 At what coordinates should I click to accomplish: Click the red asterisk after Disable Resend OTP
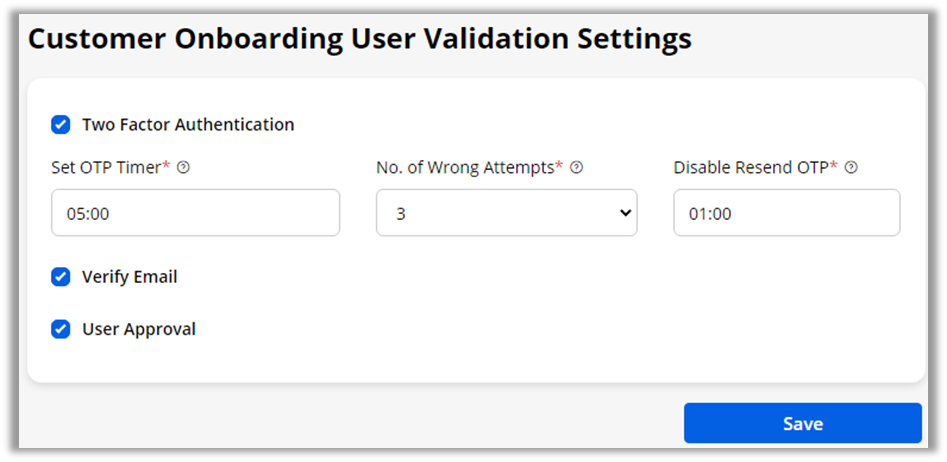(834, 166)
